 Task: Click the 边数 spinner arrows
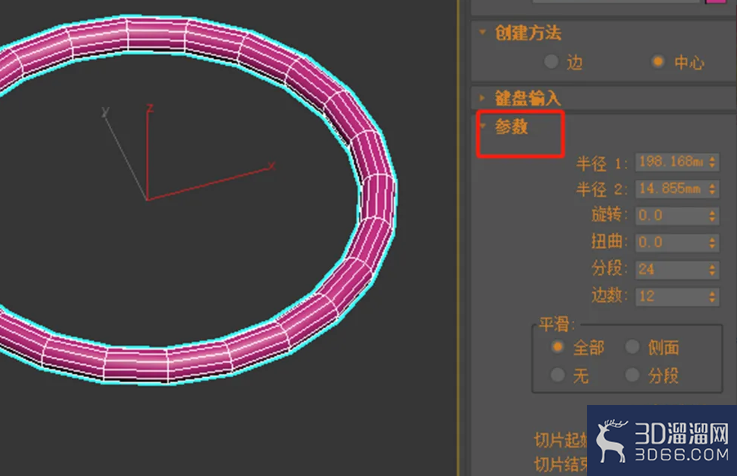tap(713, 297)
